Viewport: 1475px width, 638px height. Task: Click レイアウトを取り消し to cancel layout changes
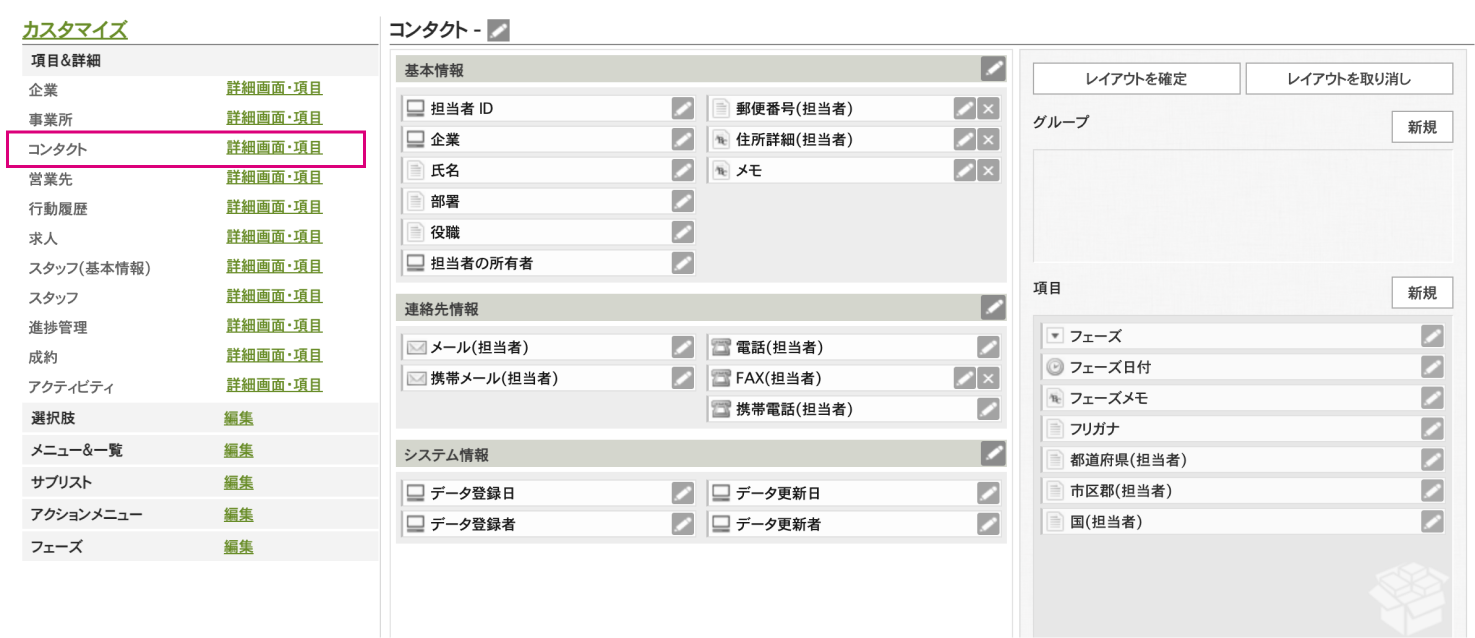1349,78
